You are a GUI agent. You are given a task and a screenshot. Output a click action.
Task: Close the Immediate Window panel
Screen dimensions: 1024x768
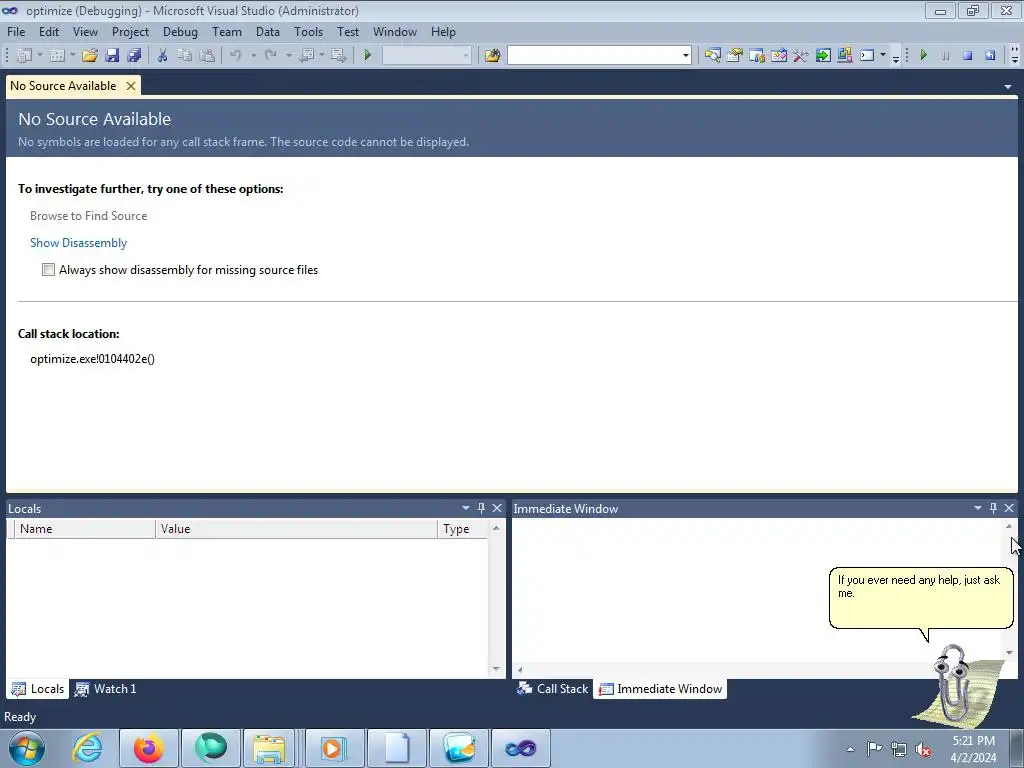coord(1009,508)
